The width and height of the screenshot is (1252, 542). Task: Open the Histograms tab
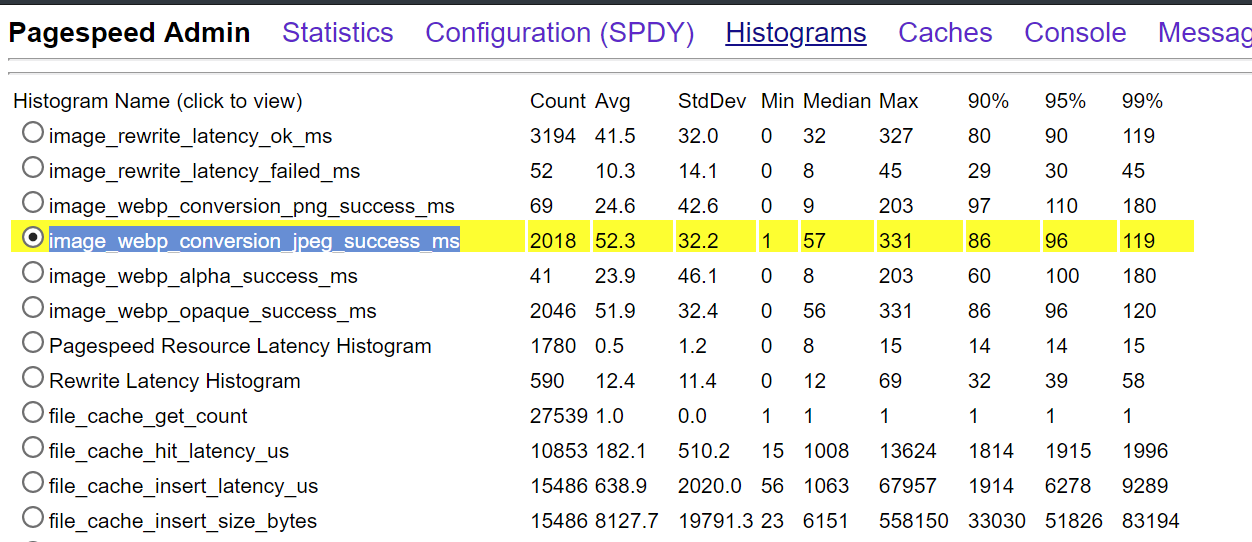796,33
